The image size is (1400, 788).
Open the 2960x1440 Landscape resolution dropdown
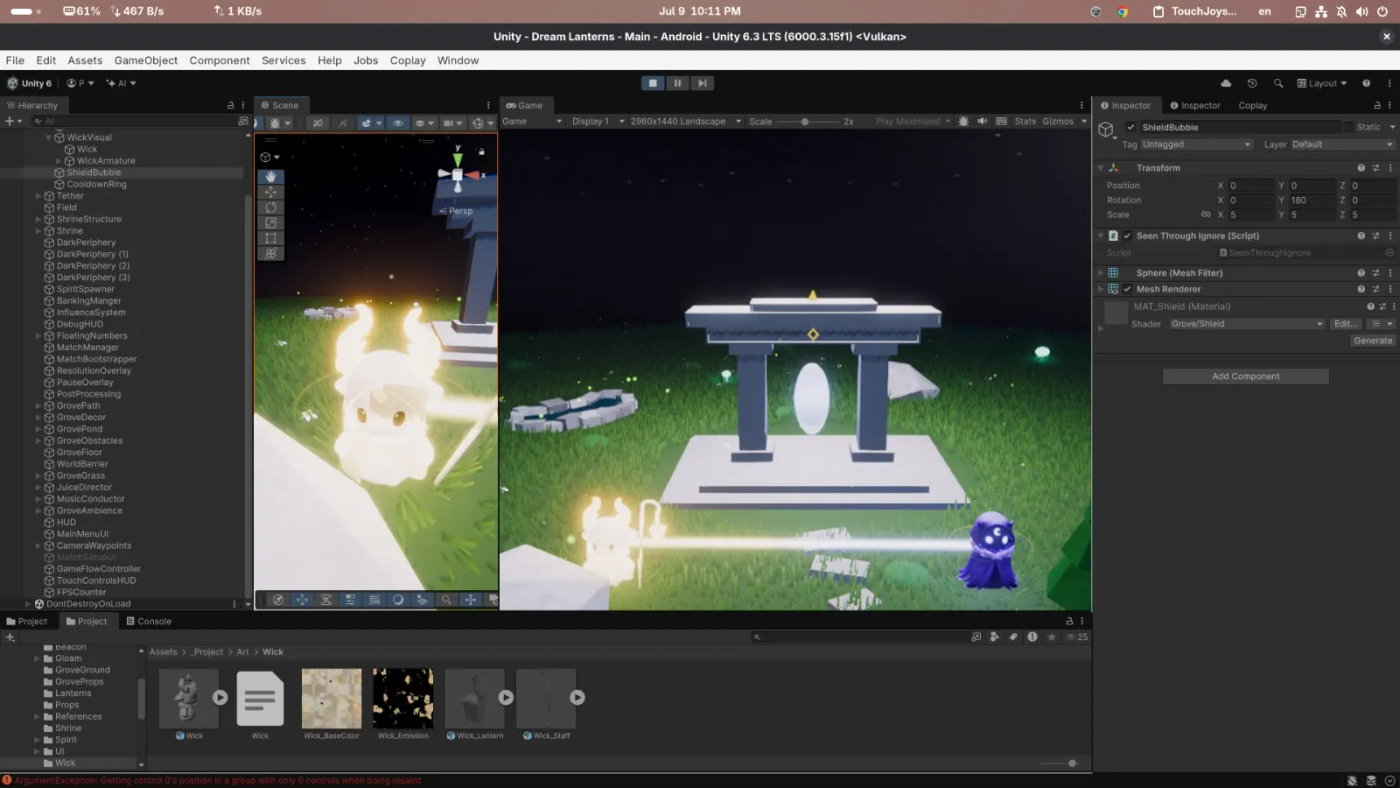pyautogui.click(x=686, y=121)
